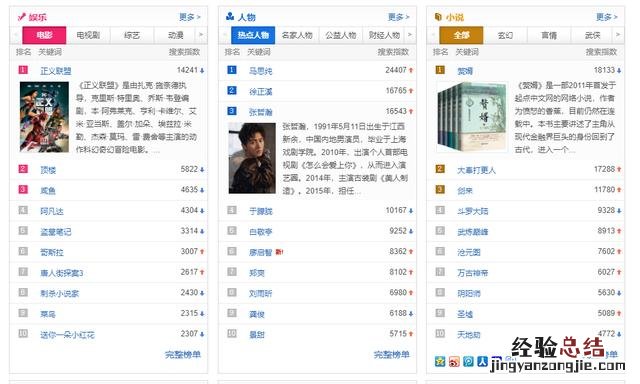Open the 言情 tab
Screen dimensions: 640x384
[549, 36]
